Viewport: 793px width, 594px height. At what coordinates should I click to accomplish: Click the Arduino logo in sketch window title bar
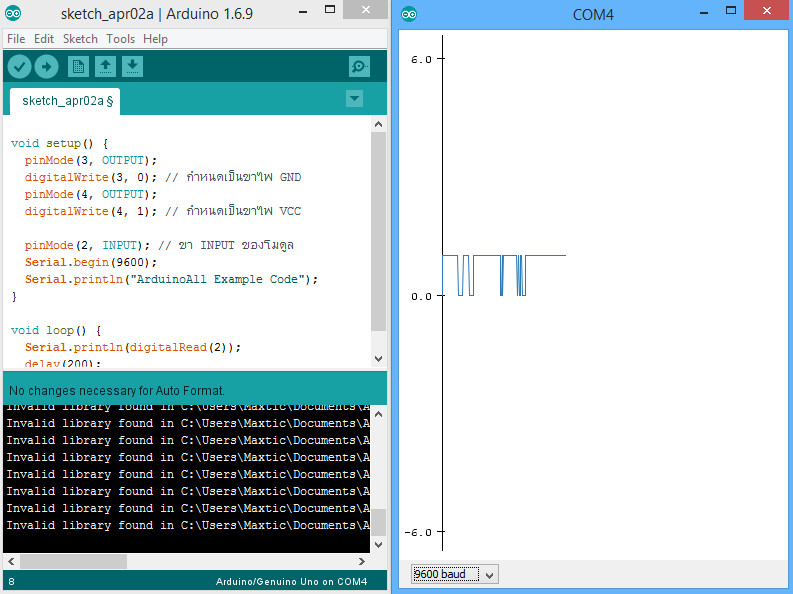coord(13,14)
